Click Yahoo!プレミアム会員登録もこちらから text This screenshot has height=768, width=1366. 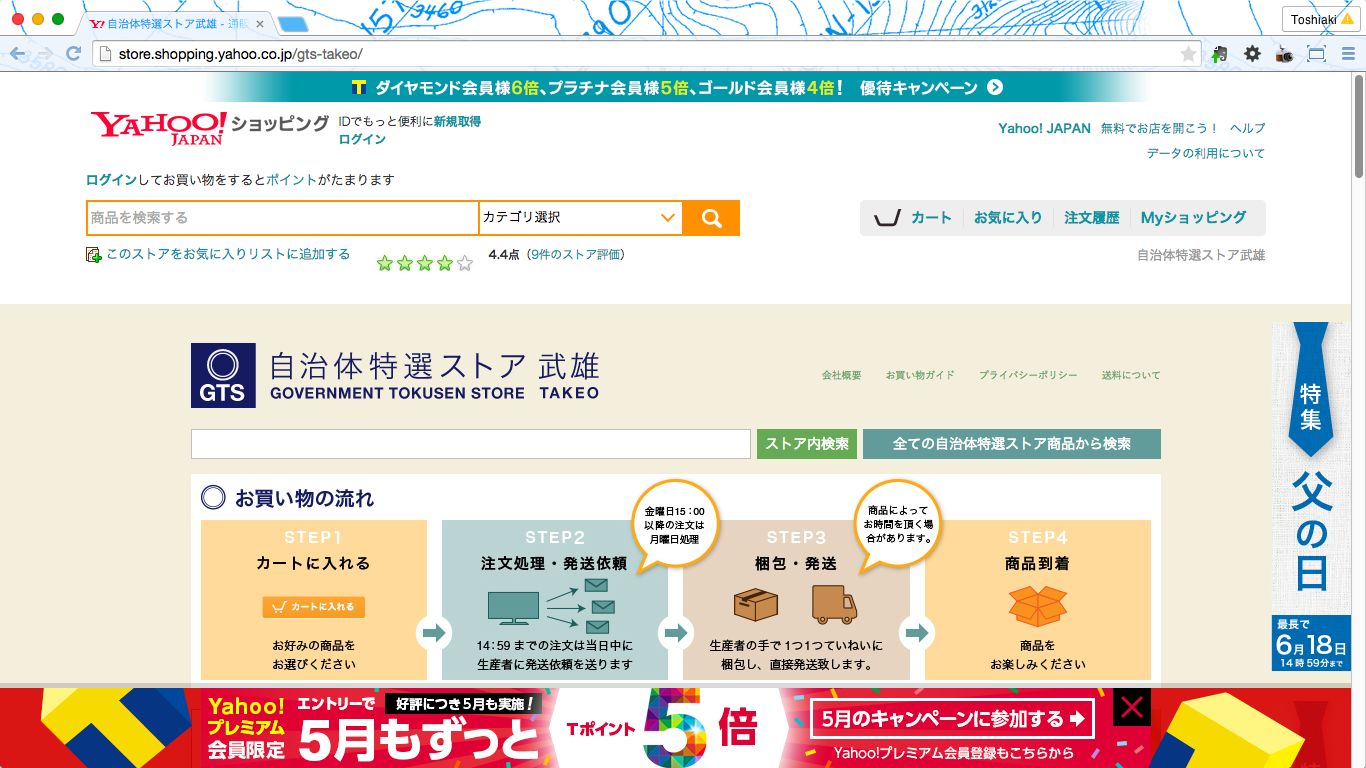coord(954,753)
